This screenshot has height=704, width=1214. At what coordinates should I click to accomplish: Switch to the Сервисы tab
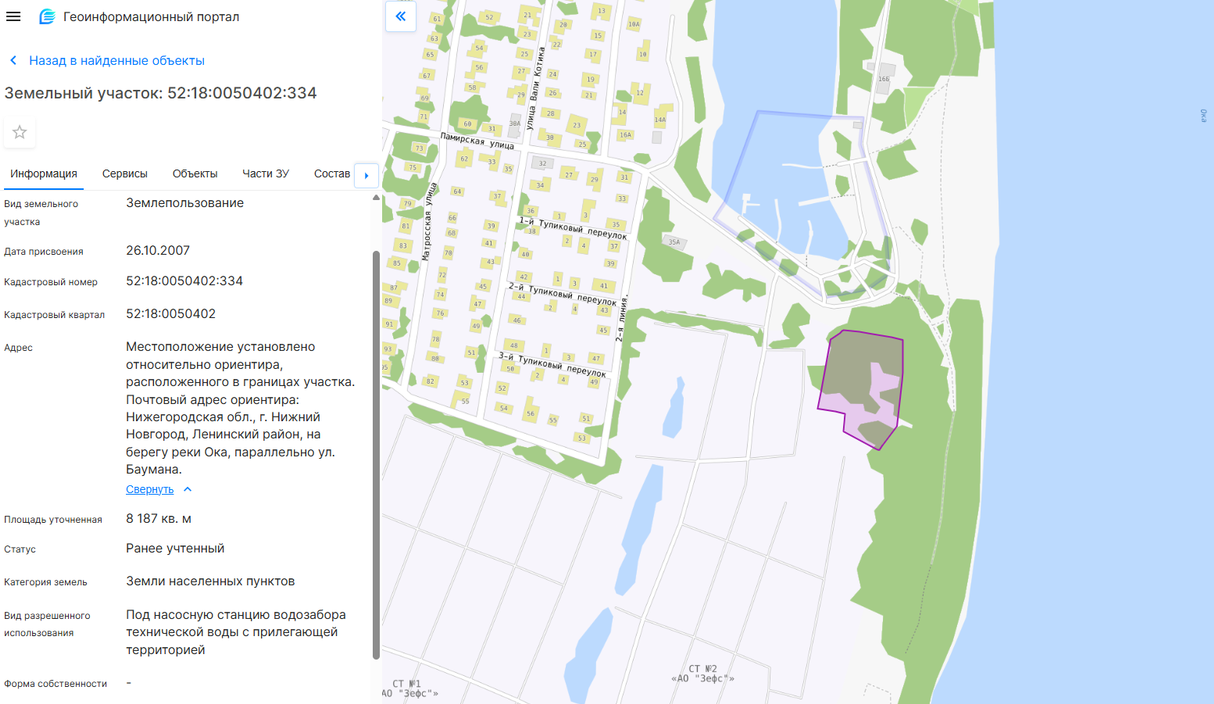pyautogui.click(x=125, y=174)
